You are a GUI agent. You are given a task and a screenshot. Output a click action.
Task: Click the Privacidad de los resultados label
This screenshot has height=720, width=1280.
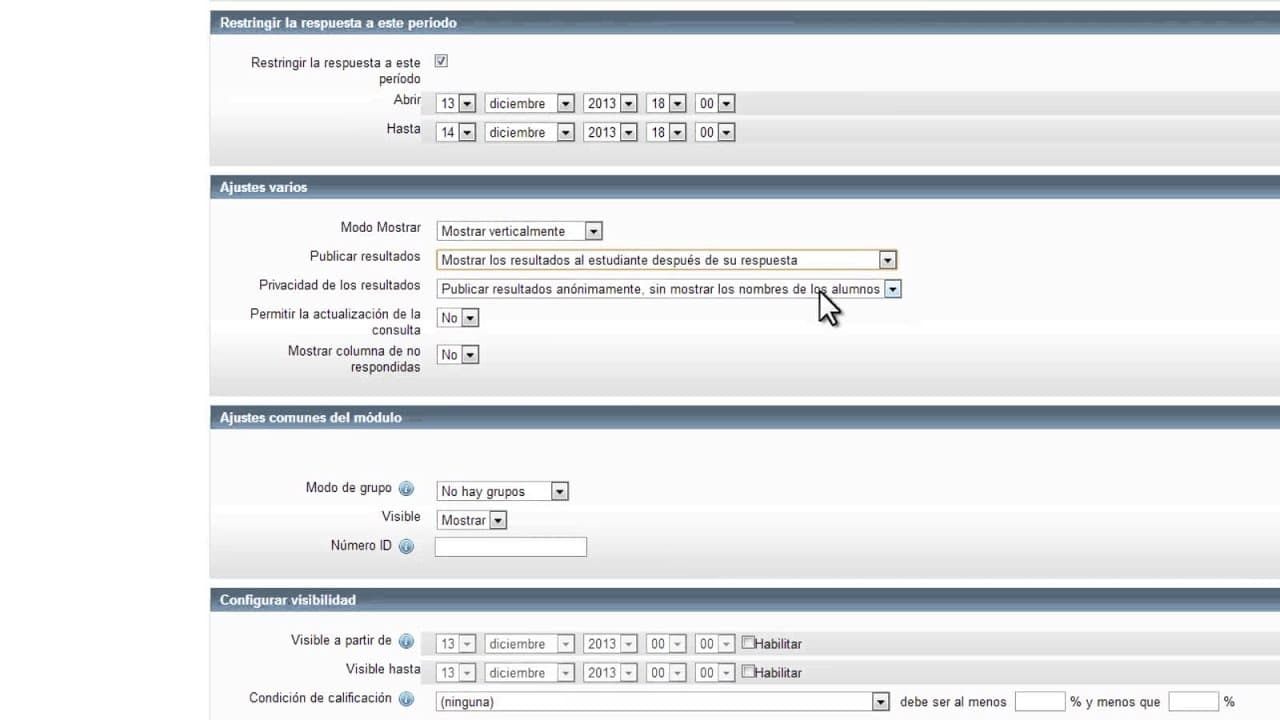click(x=340, y=285)
